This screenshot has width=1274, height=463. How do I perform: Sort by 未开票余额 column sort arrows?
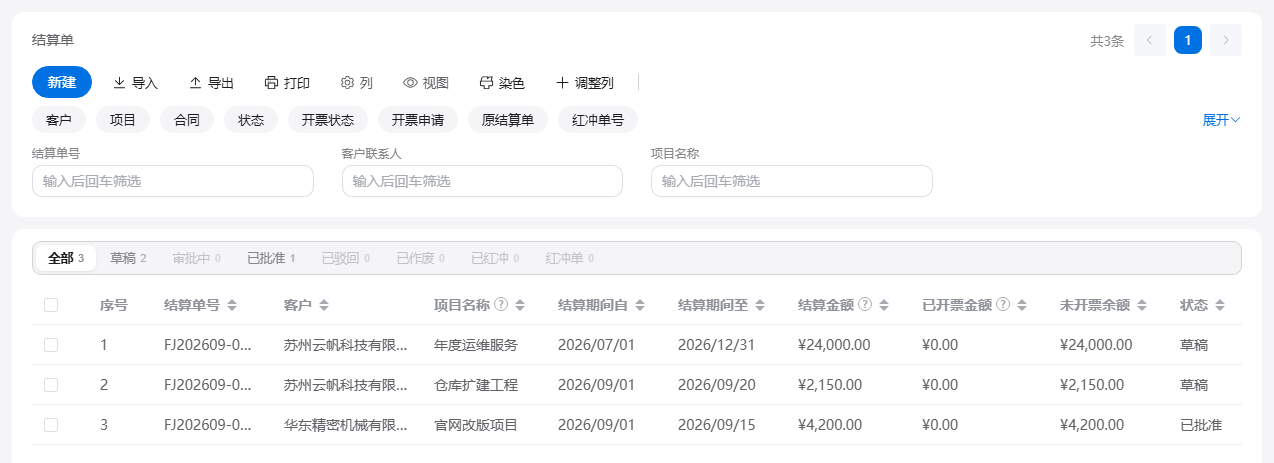pos(1142,305)
